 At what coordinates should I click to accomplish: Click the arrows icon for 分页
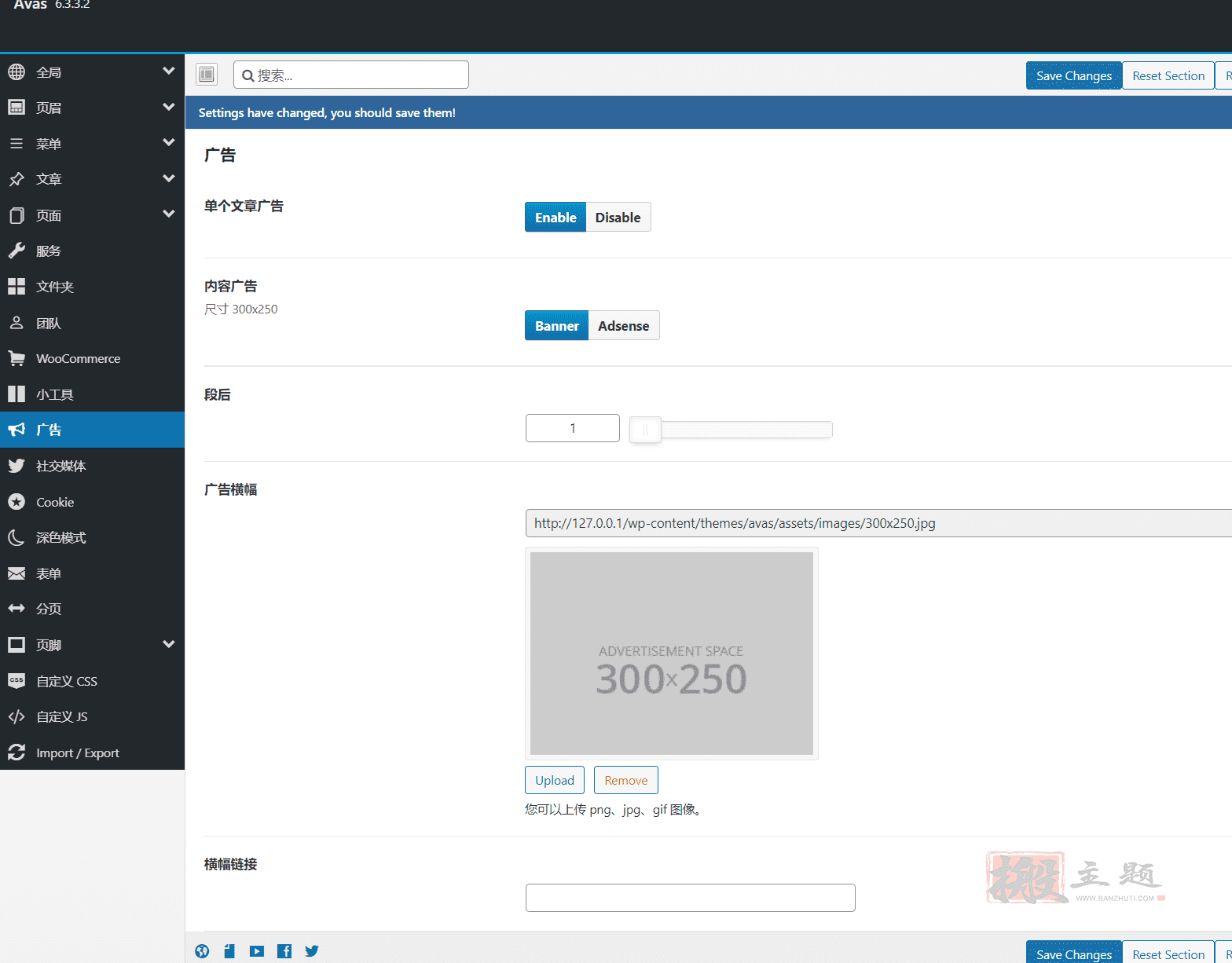[x=16, y=609]
